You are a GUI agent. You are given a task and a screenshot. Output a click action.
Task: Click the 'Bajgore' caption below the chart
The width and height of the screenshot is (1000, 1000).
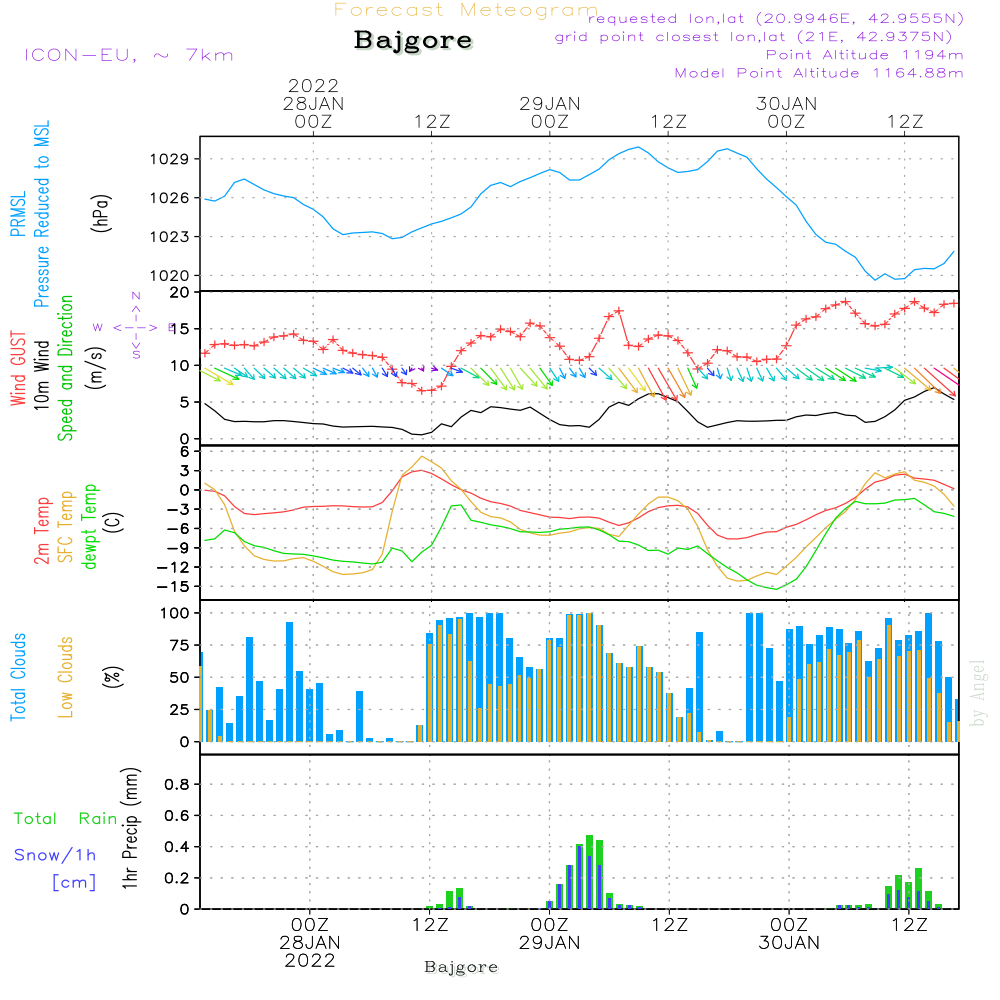[461, 967]
